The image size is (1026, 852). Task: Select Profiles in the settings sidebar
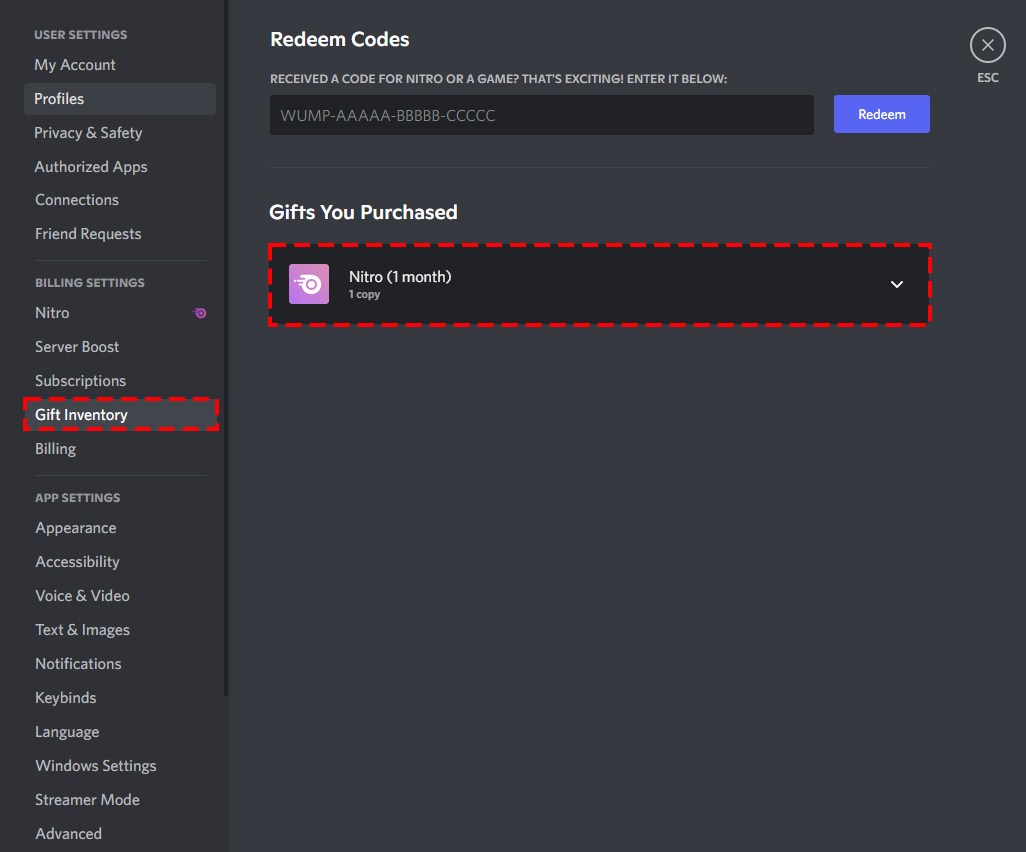pyautogui.click(x=60, y=99)
